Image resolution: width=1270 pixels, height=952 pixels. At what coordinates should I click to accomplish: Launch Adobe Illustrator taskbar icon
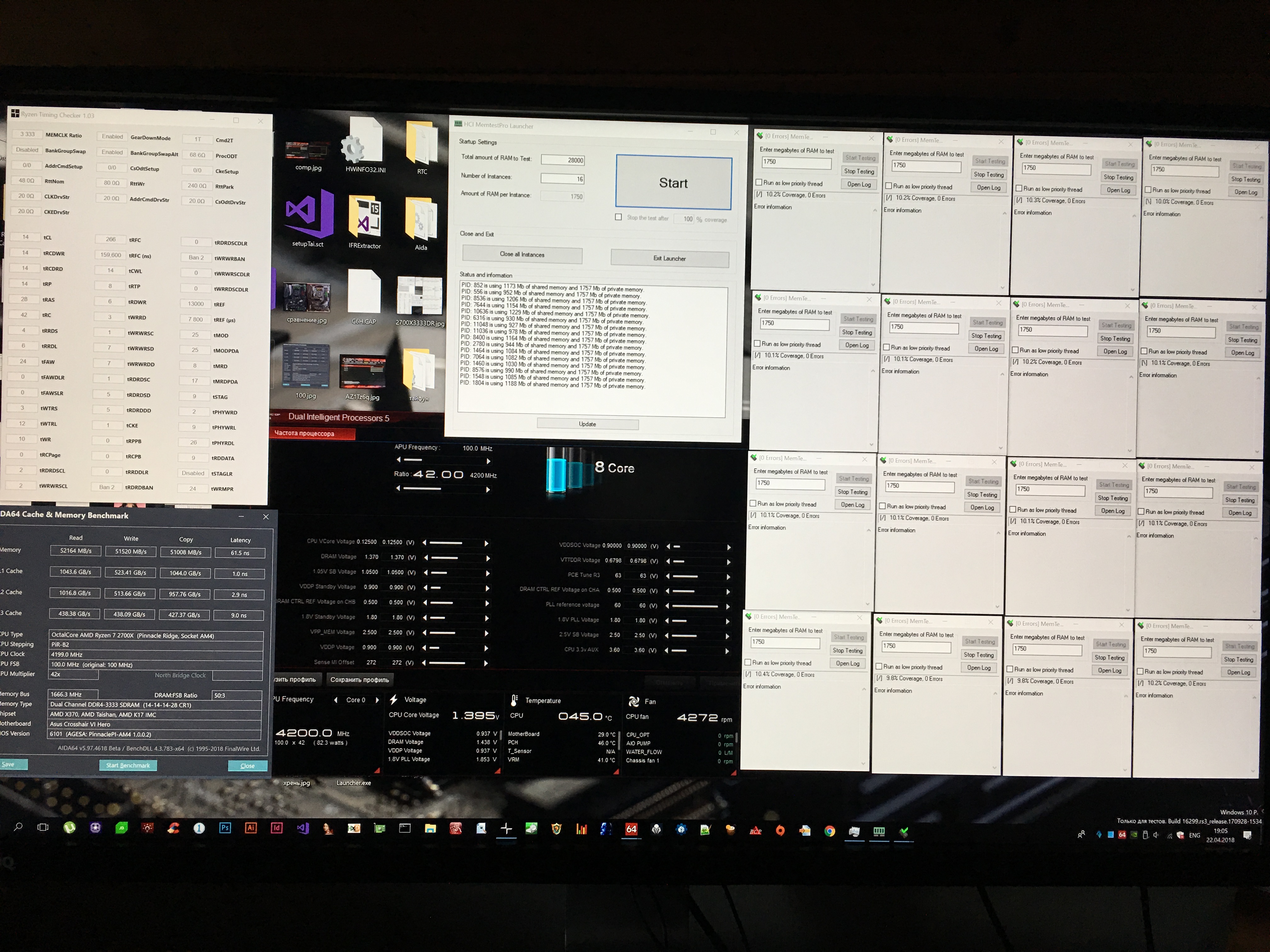coord(250,828)
